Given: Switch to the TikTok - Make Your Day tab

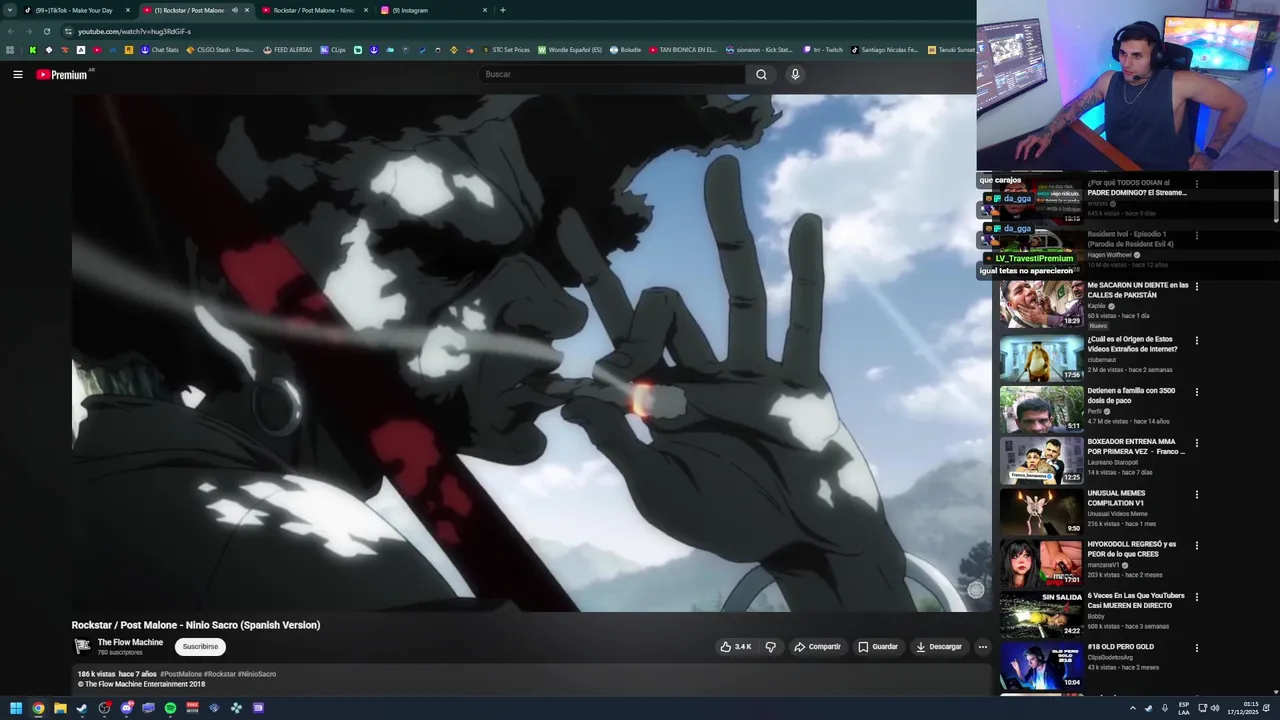Looking at the screenshot, I should [73, 10].
